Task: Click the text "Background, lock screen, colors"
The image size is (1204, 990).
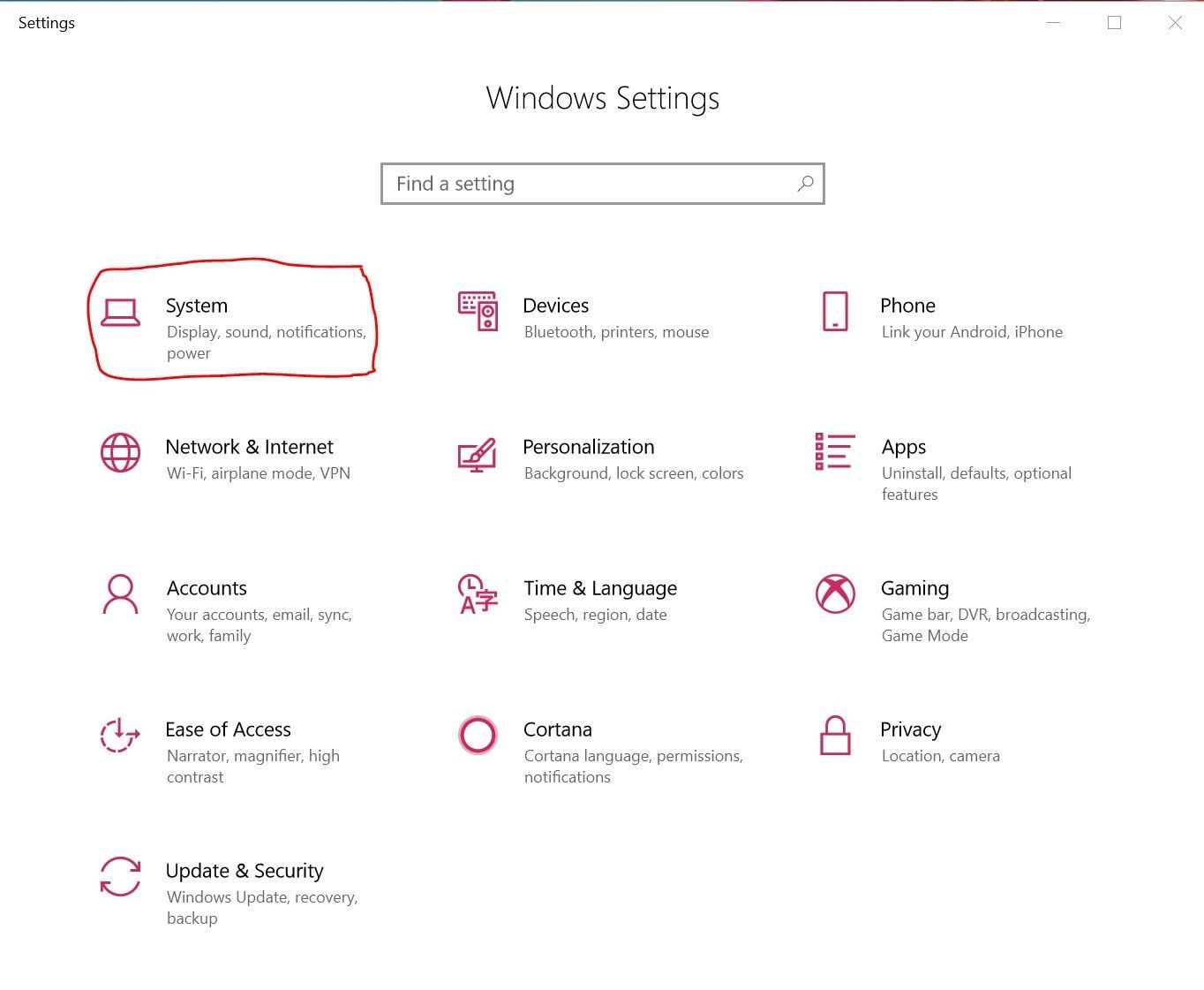Action: (x=634, y=473)
